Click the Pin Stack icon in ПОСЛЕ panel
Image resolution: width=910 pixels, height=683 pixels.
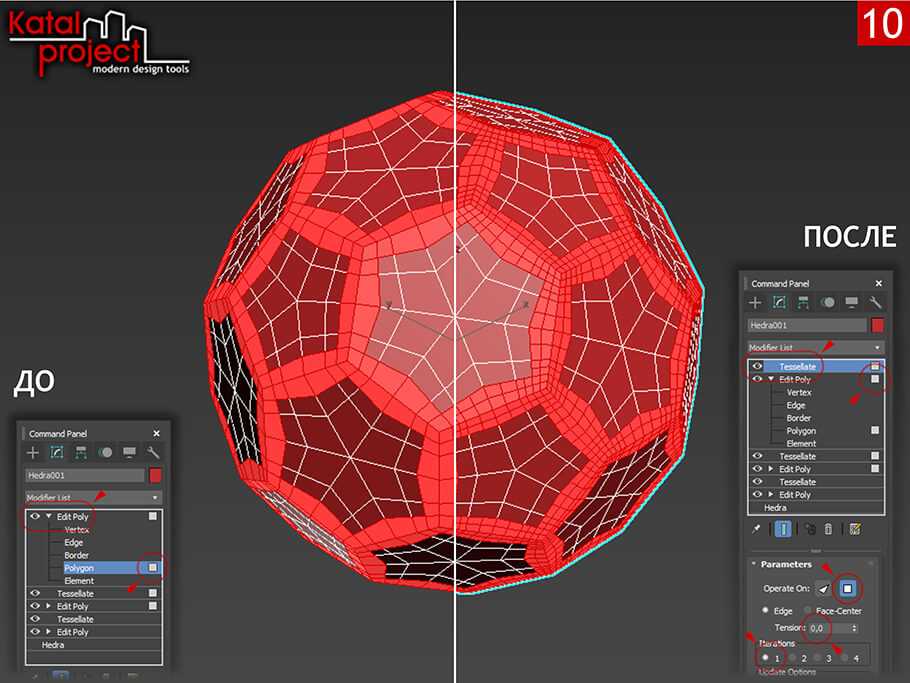pos(757,528)
